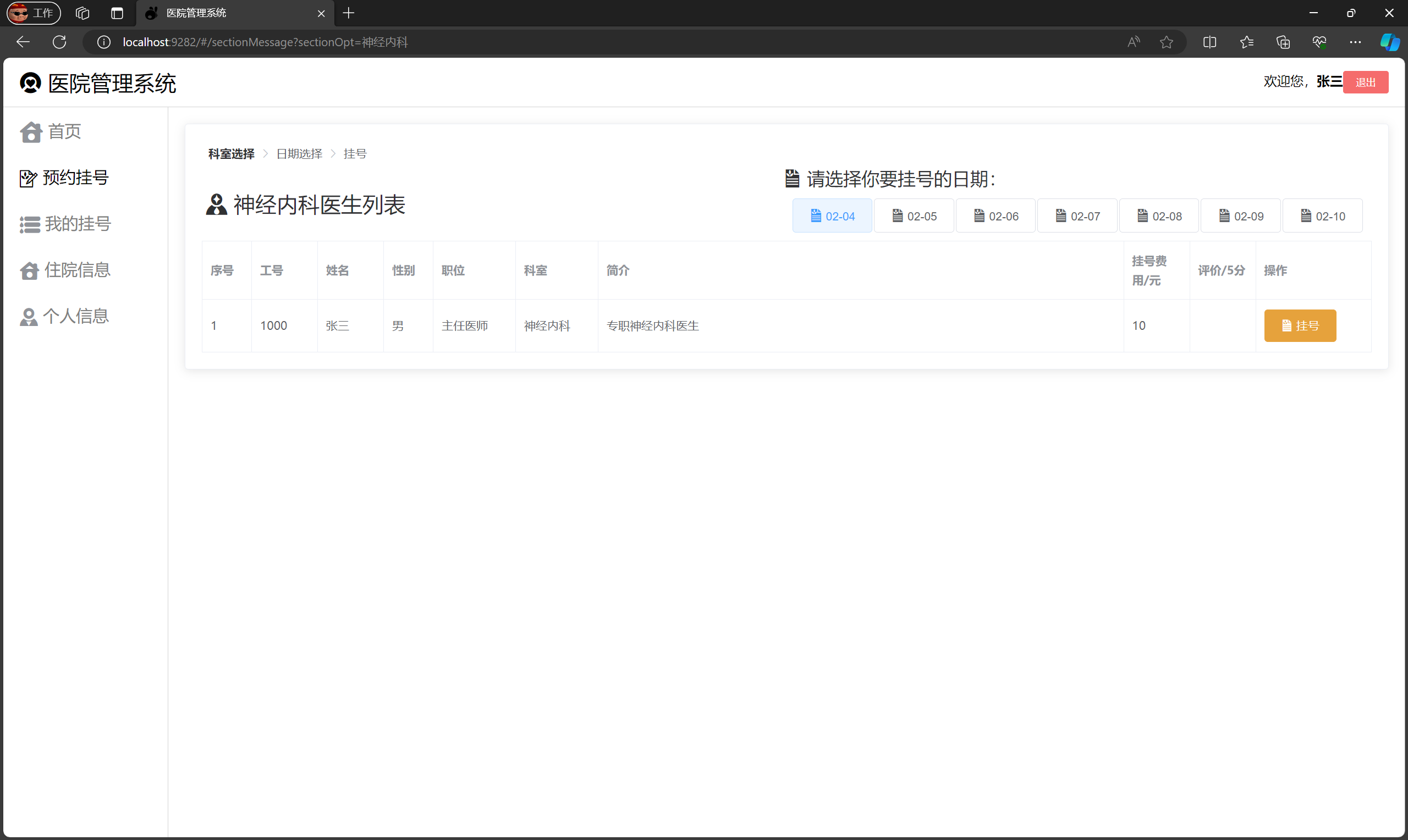Open split screen browser icon

point(1209,42)
